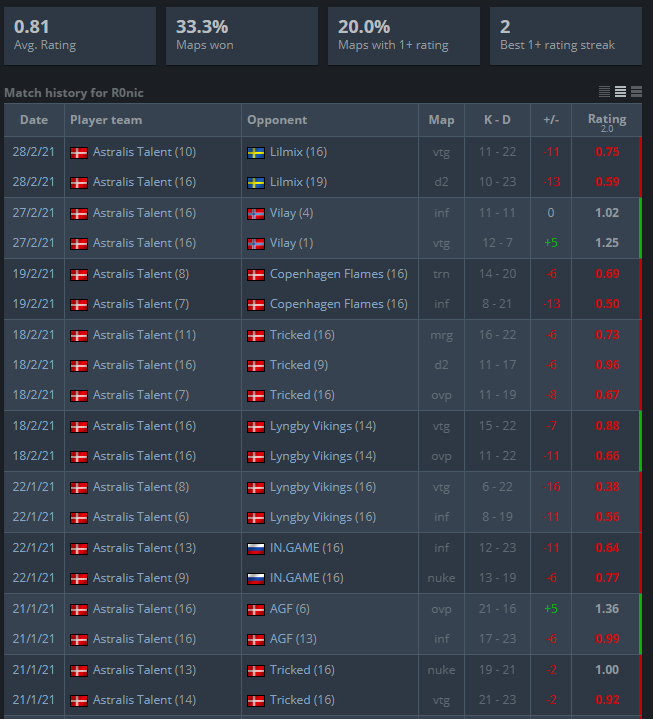Click the 1.02 rating value

[x=607, y=213]
